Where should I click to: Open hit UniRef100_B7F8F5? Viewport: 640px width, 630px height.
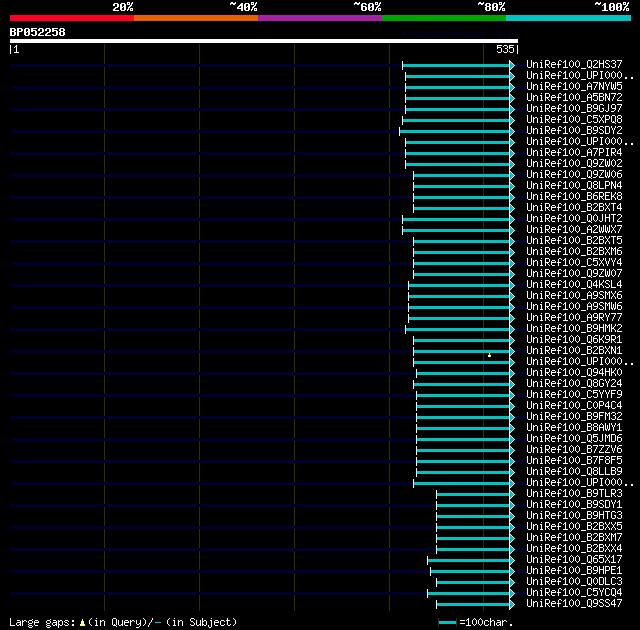tap(574, 461)
